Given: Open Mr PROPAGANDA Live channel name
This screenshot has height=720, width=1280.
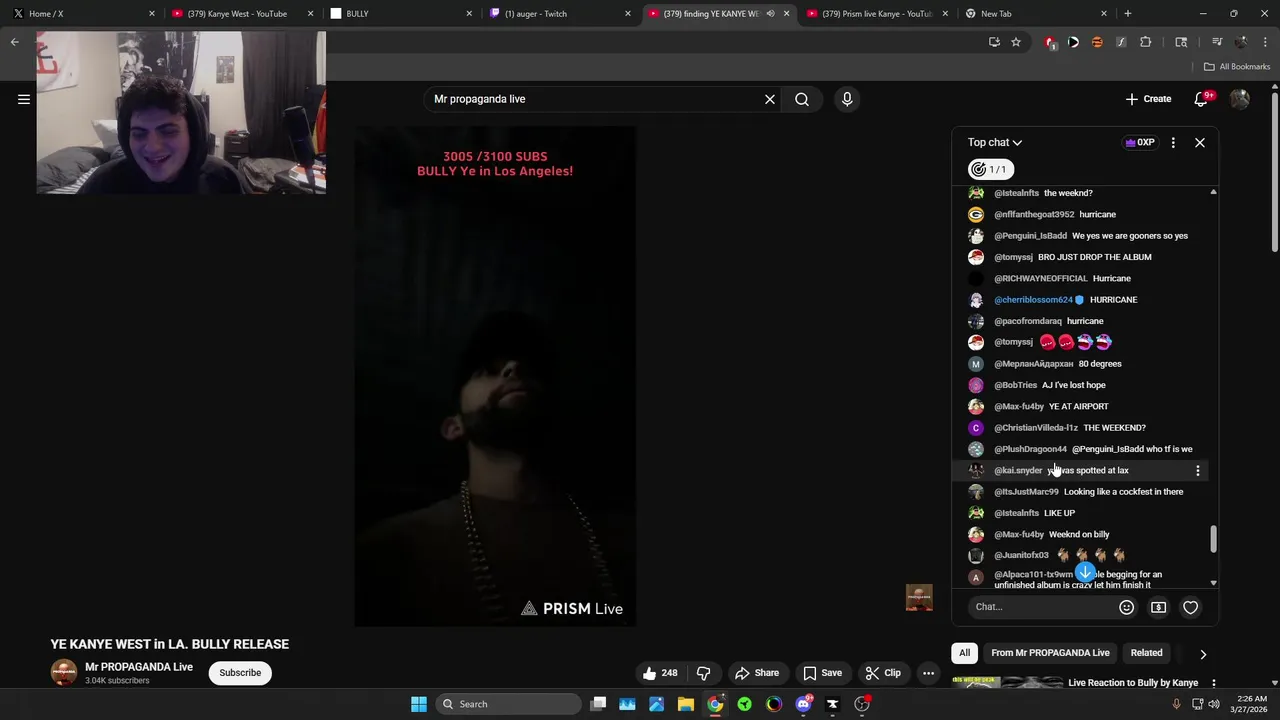Looking at the screenshot, I should pyautogui.click(x=139, y=667).
